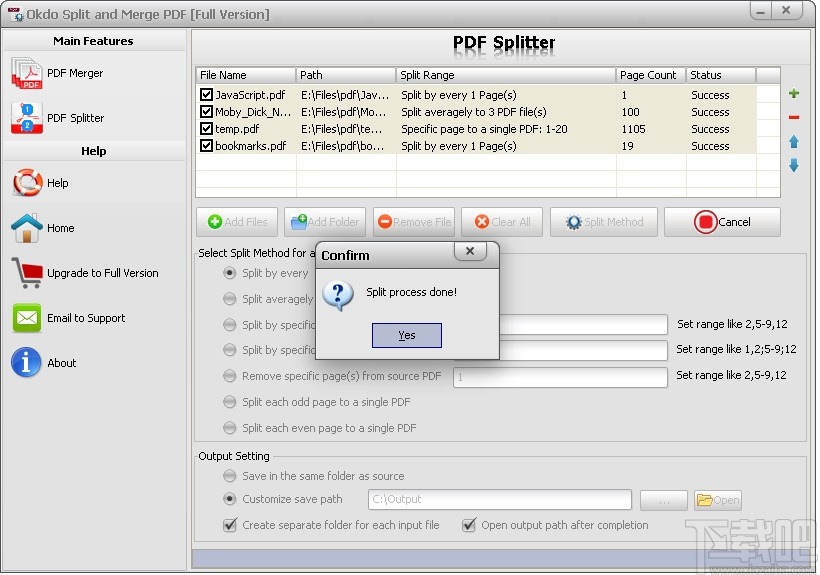Open the Split Method button
Viewport: 820px width, 575px height.
(604, 222)
